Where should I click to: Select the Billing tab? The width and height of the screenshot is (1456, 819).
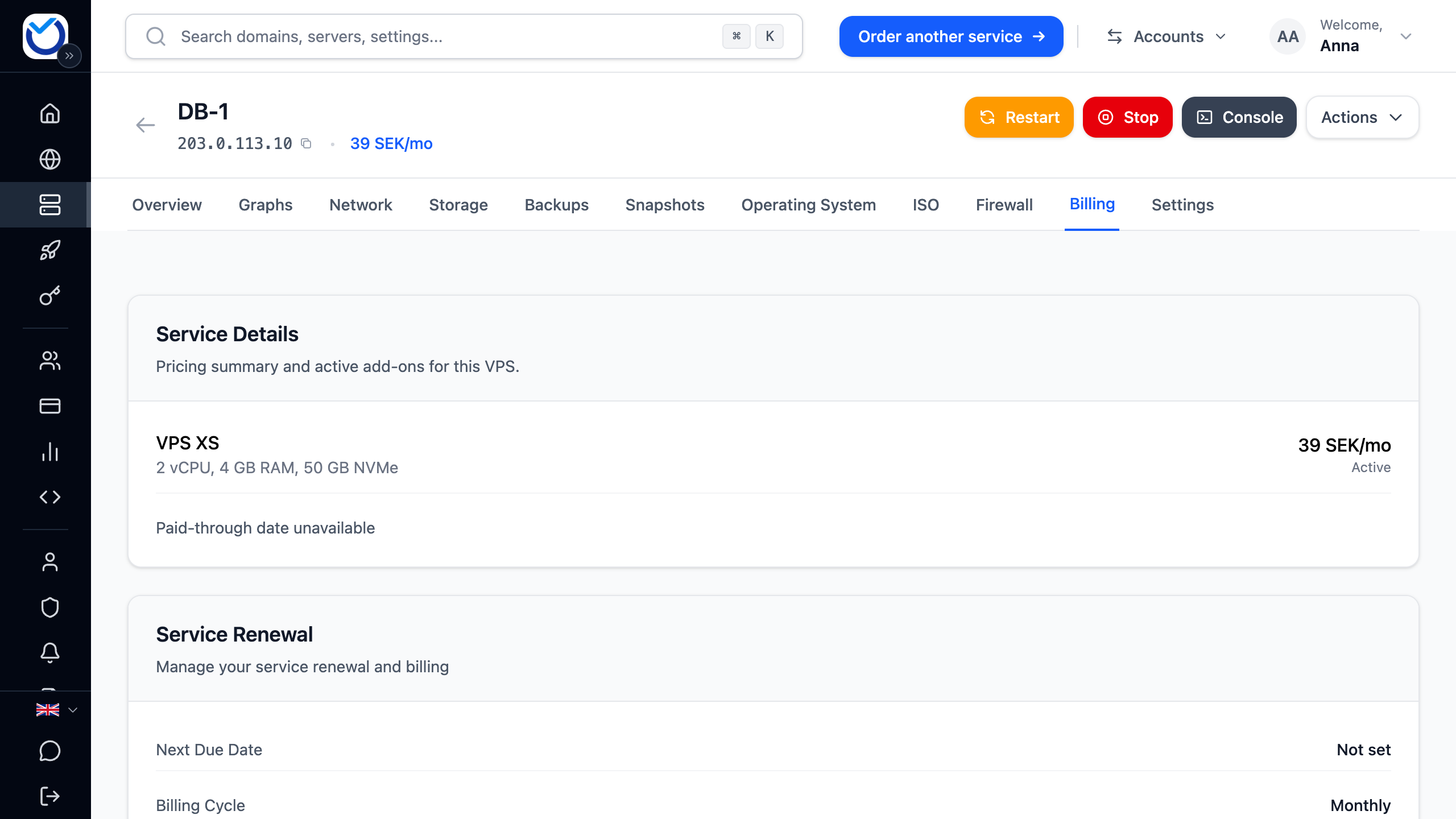pos(1092,204)
